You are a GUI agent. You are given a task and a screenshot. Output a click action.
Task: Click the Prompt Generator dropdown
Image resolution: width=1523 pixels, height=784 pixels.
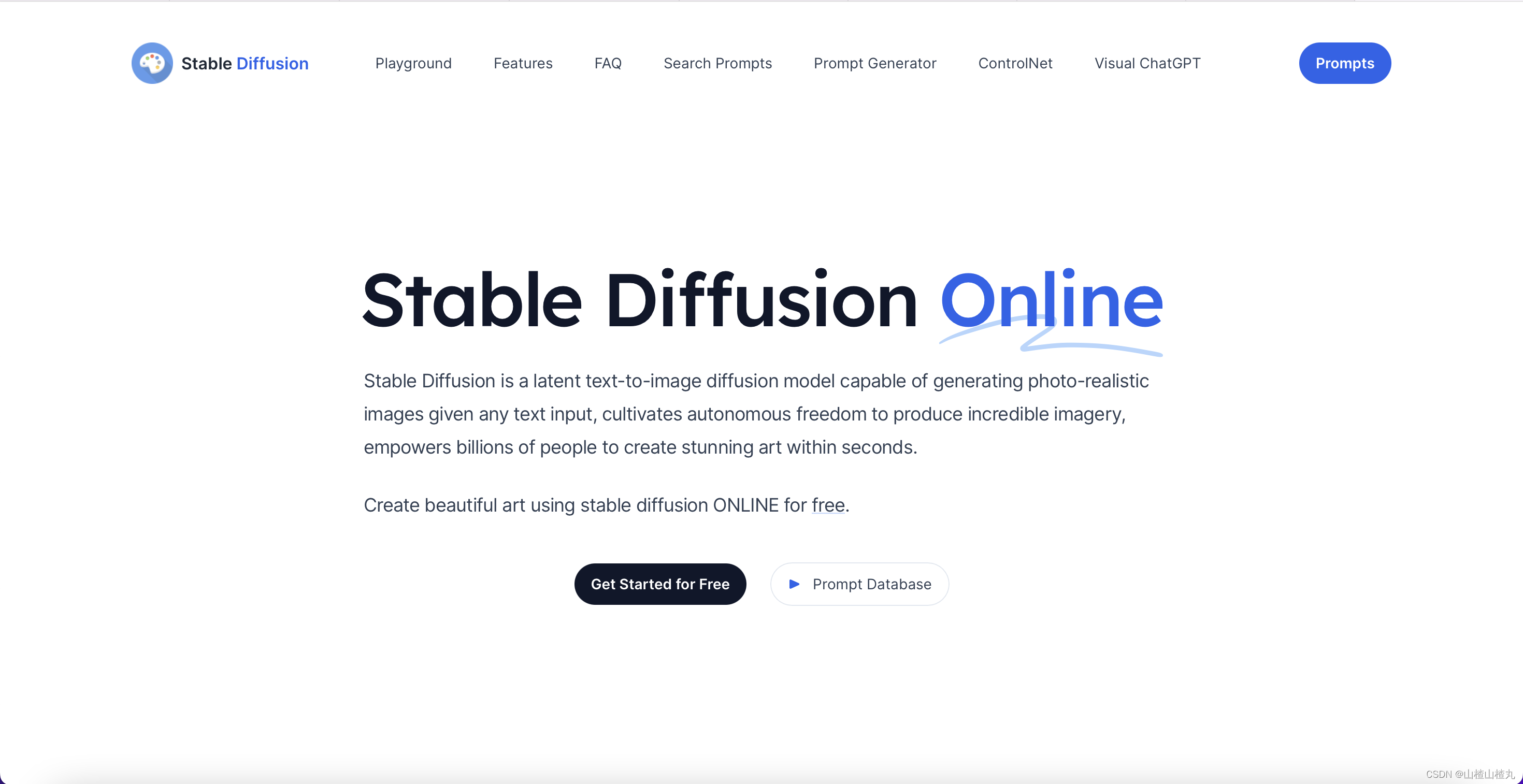pos(875,62)
